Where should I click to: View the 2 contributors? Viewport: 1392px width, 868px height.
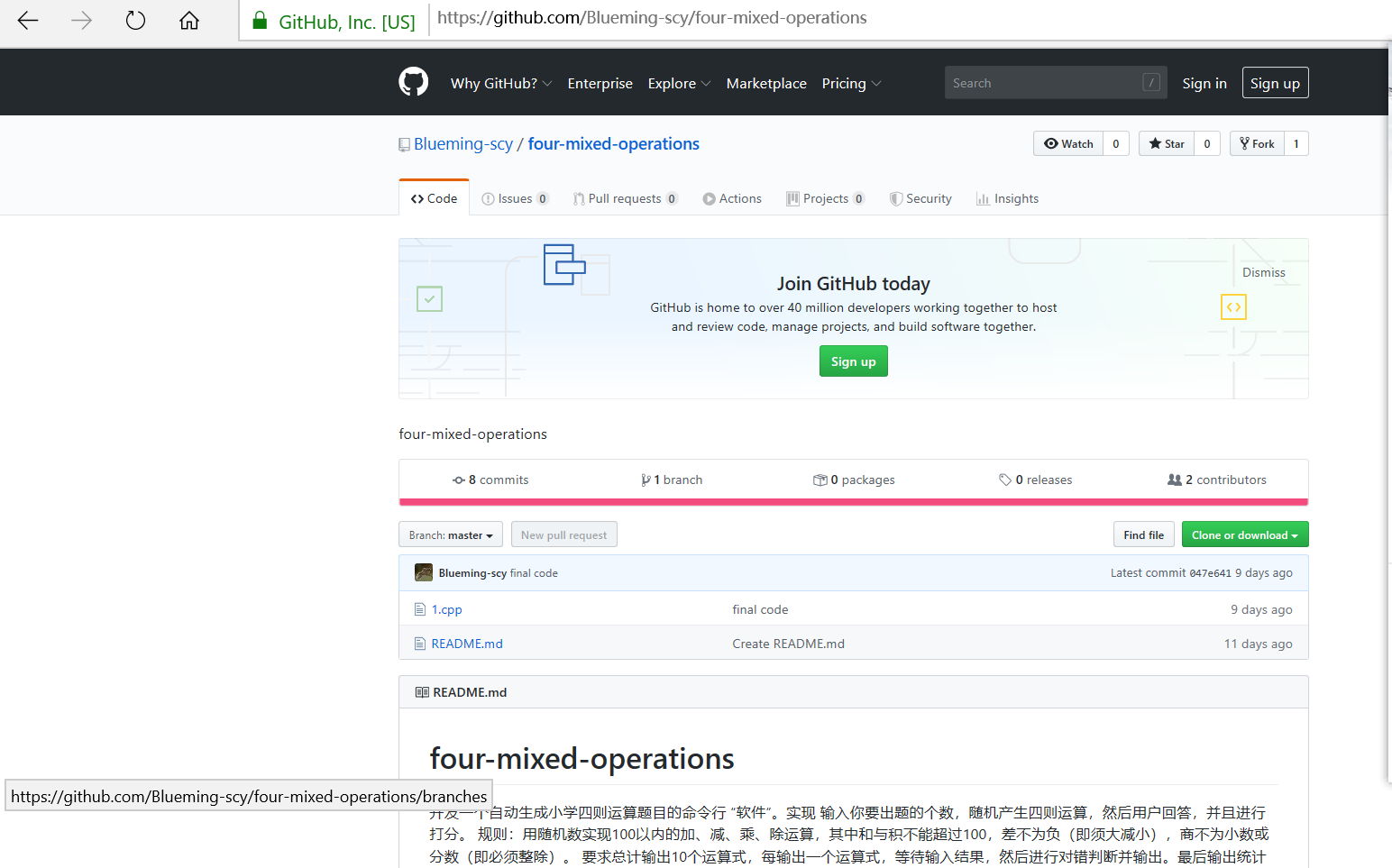pyautogui.click(x=1217, y=480)
